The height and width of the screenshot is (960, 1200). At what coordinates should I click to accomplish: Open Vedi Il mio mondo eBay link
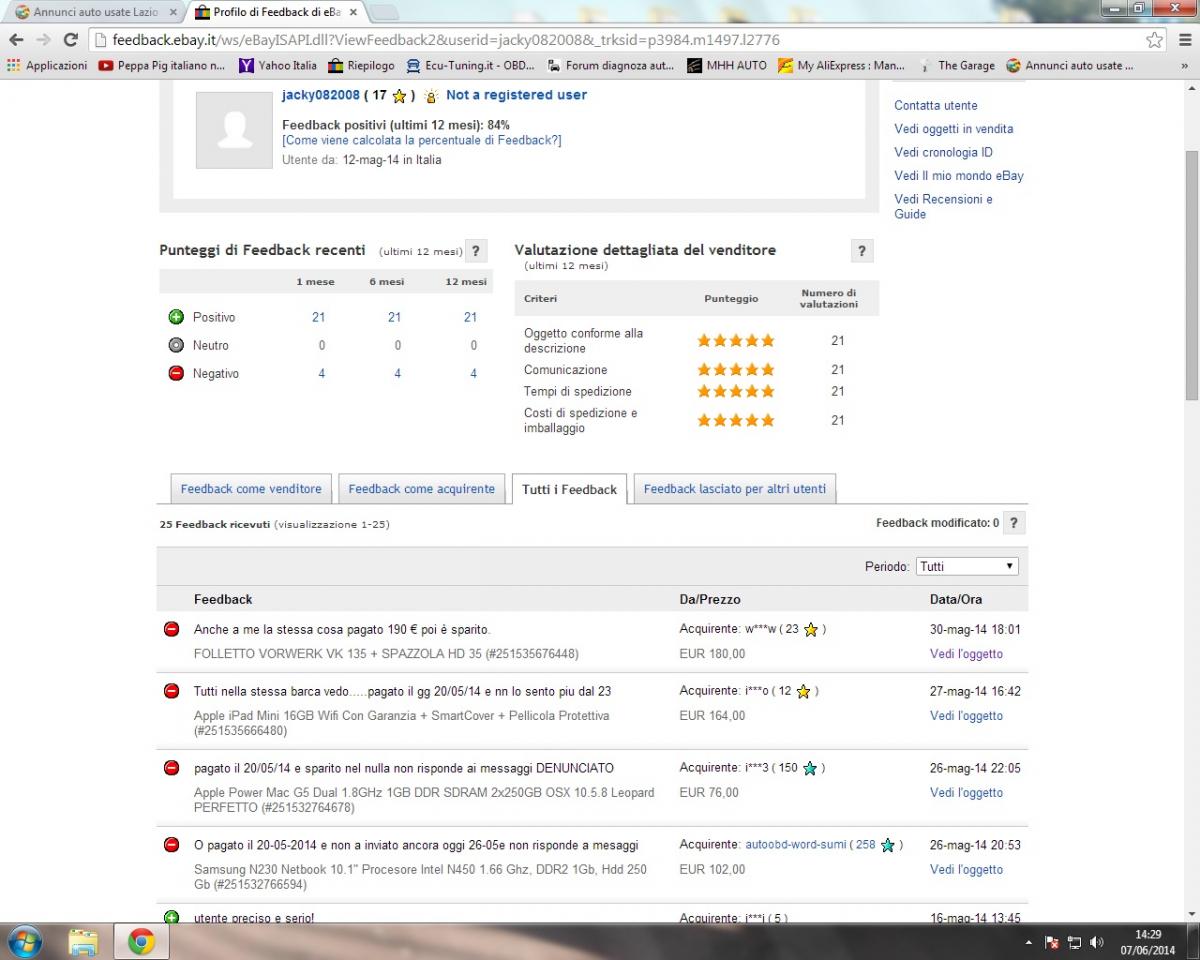tap(959, 176)
